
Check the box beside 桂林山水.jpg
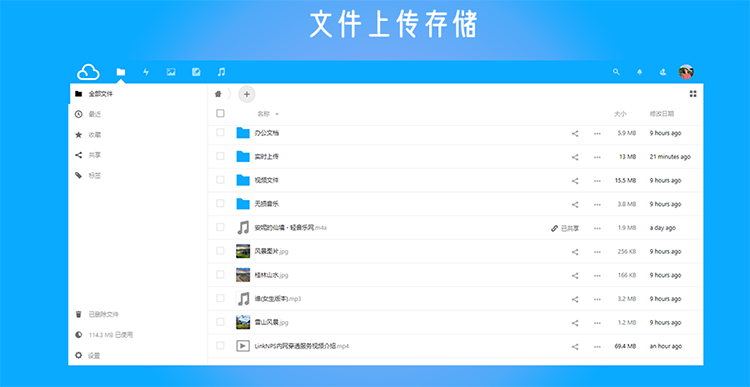(220, 275)
